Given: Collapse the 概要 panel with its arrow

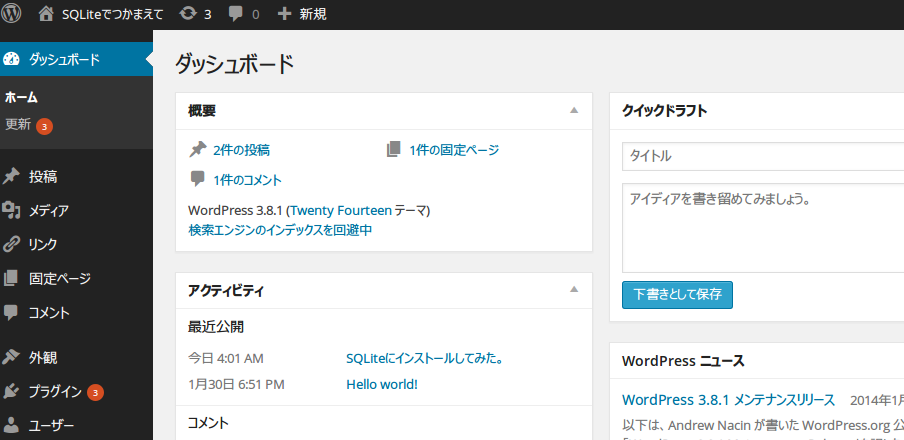Looking at the screenshot, I should coord(574,110).
